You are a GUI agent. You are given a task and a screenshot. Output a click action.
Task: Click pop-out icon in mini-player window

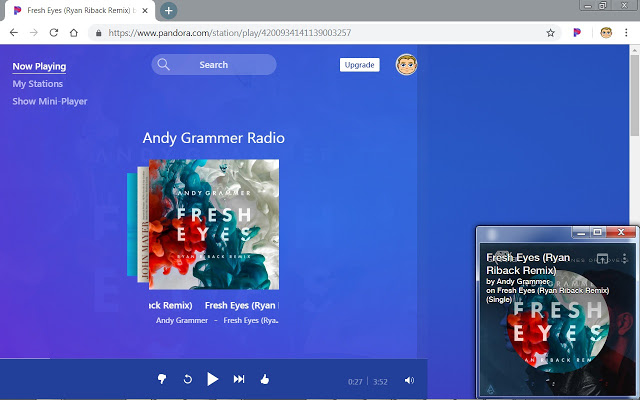[602, 259]
